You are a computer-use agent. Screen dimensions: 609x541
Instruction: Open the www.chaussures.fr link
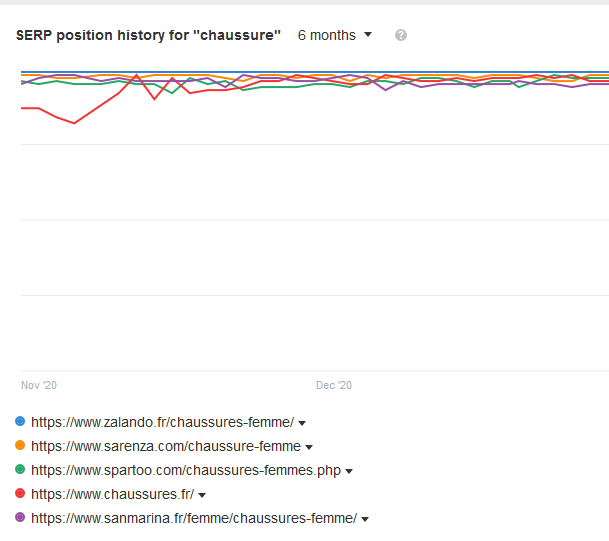click(112, 494)
